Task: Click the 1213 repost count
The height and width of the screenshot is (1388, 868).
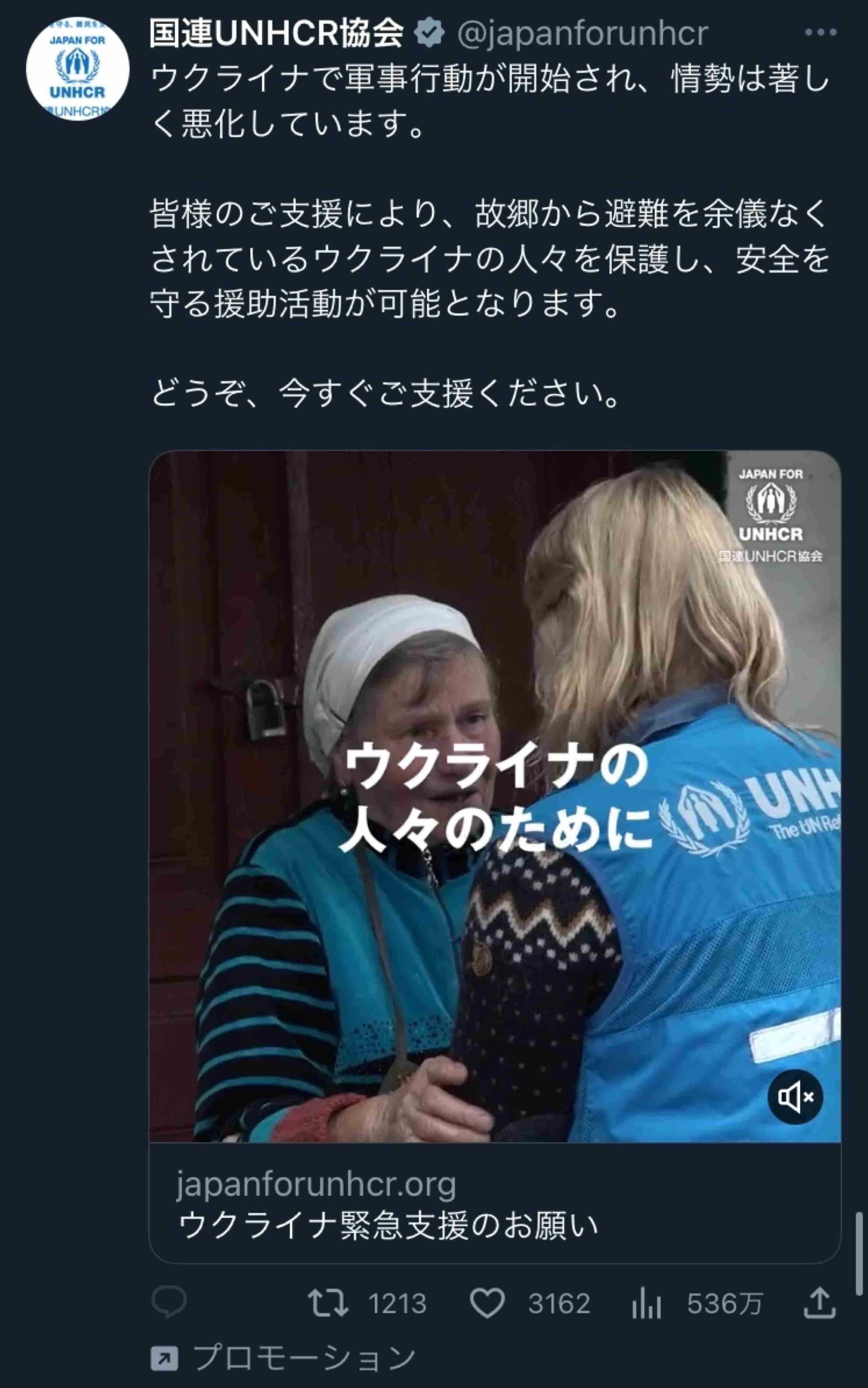Action: [x=397, y=1303]
